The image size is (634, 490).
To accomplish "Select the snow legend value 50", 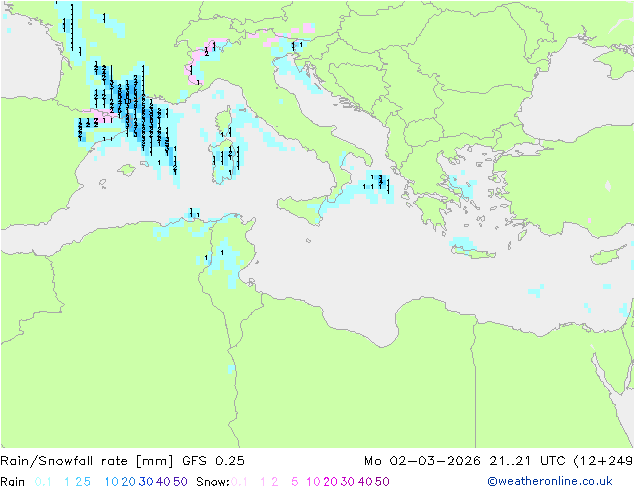I will (x=383, y=482).
